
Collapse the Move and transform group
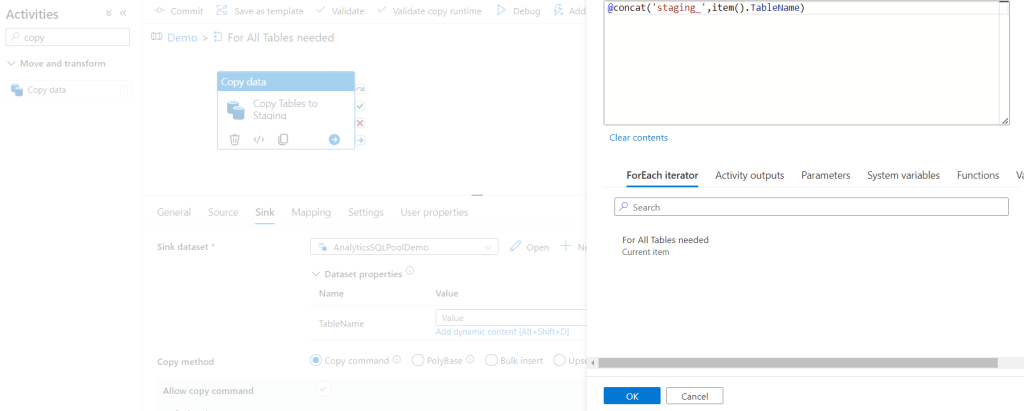[12, 64]
